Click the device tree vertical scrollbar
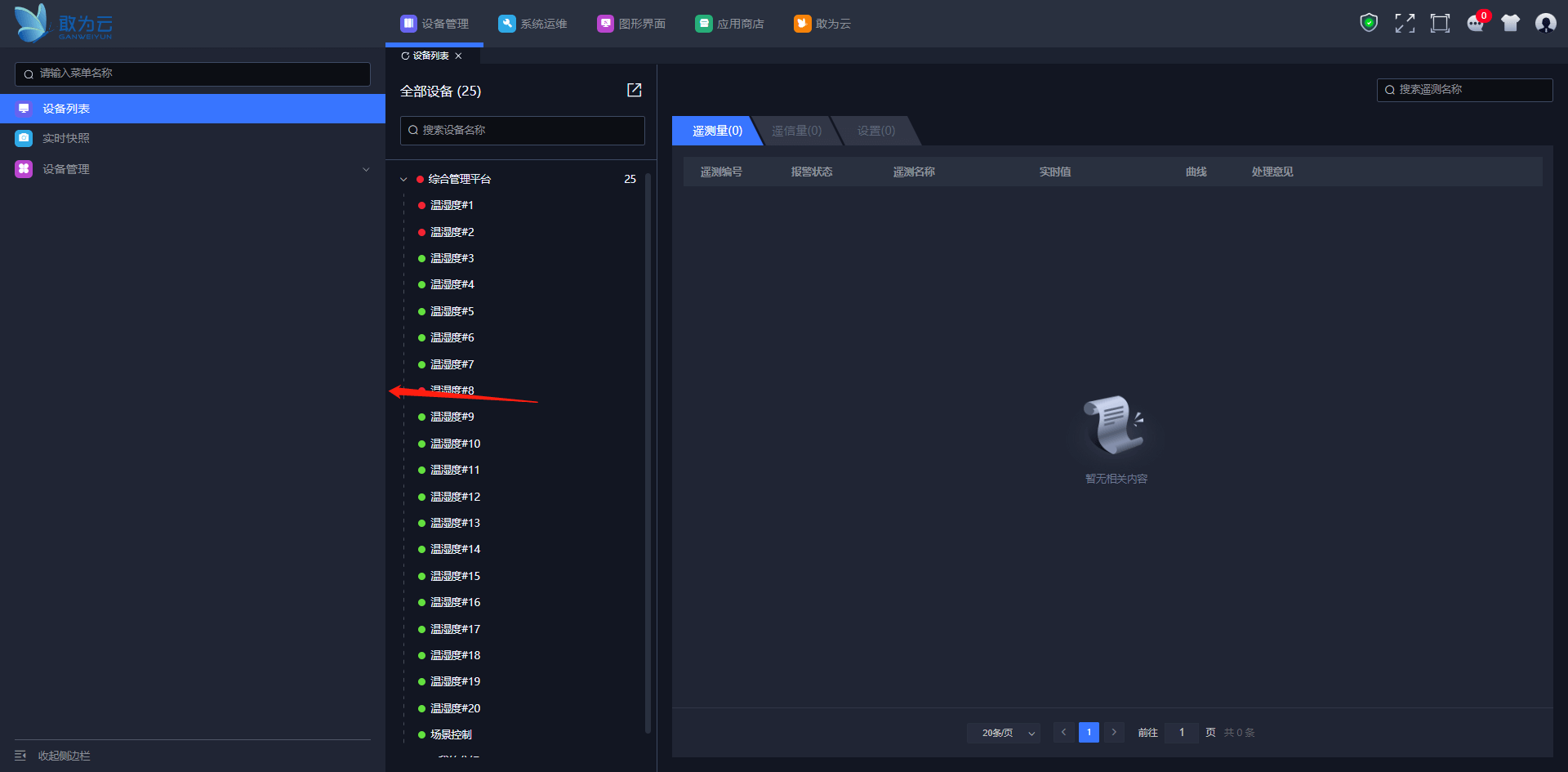 point(648,453)
